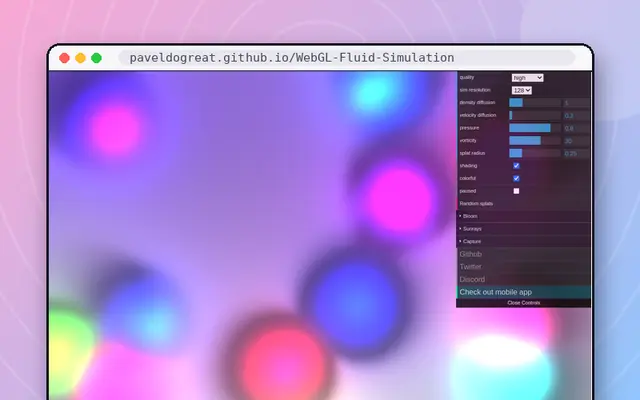The height and width of the screenshot is (400, 640).
Task: Trigger Random splats
Action: click(524, 204)
